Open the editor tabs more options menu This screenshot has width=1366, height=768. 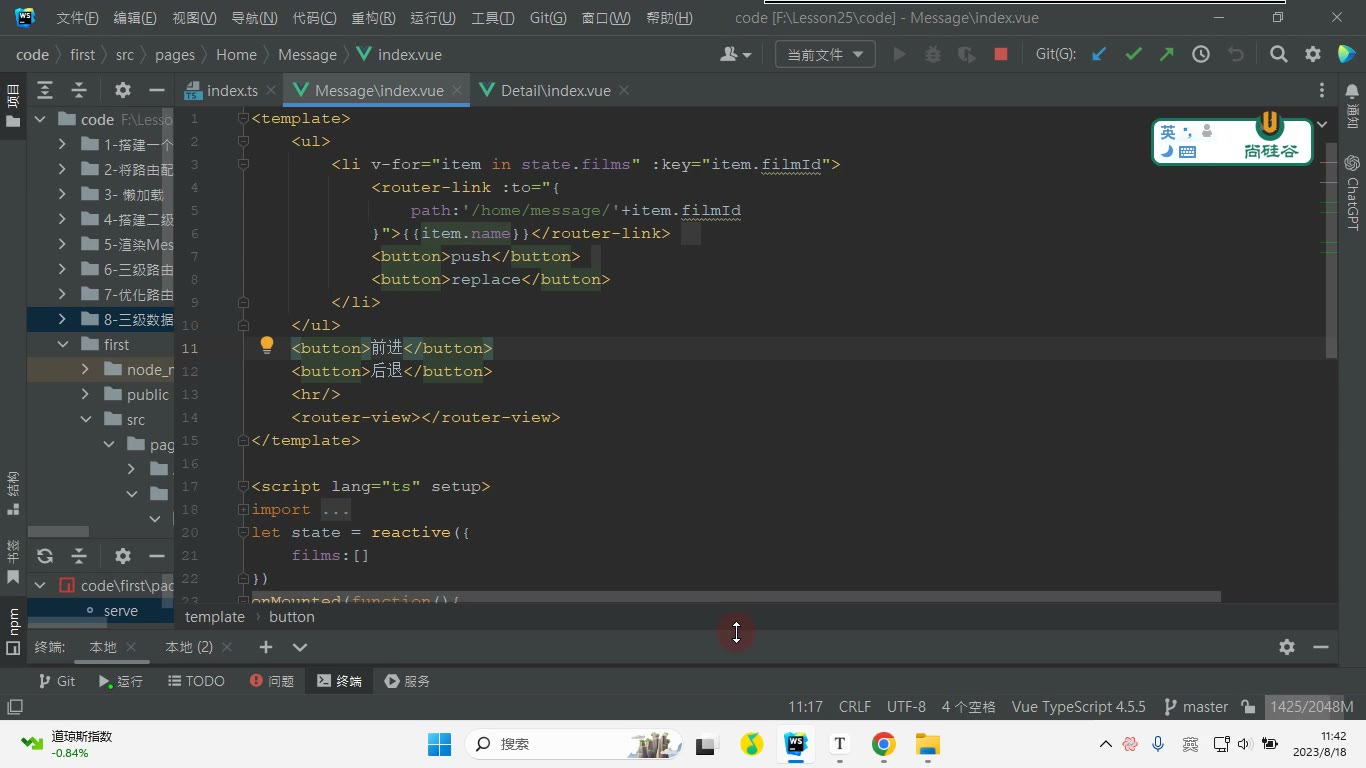(x=1322, y=90)
